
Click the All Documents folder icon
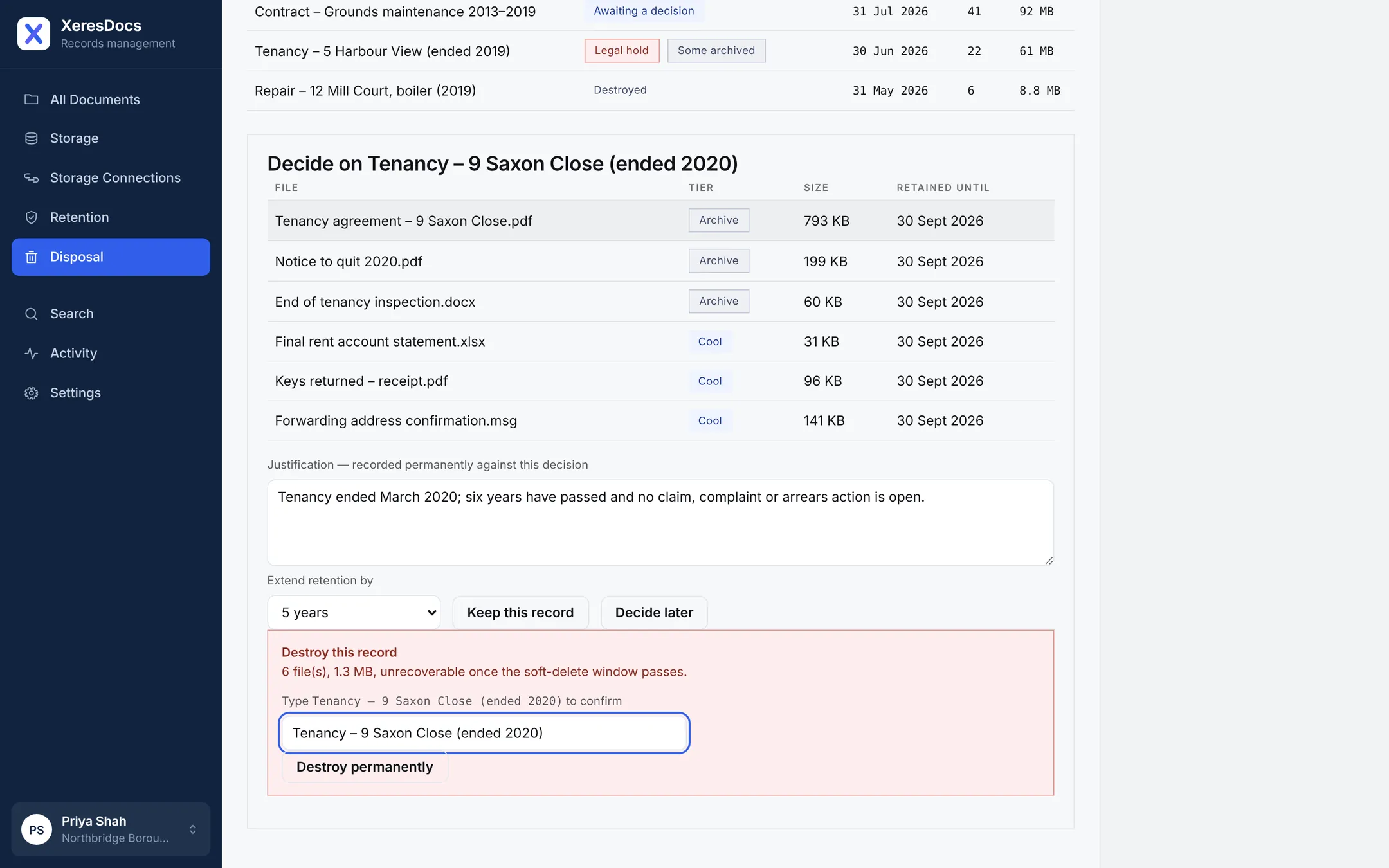[x=31, y=100]
